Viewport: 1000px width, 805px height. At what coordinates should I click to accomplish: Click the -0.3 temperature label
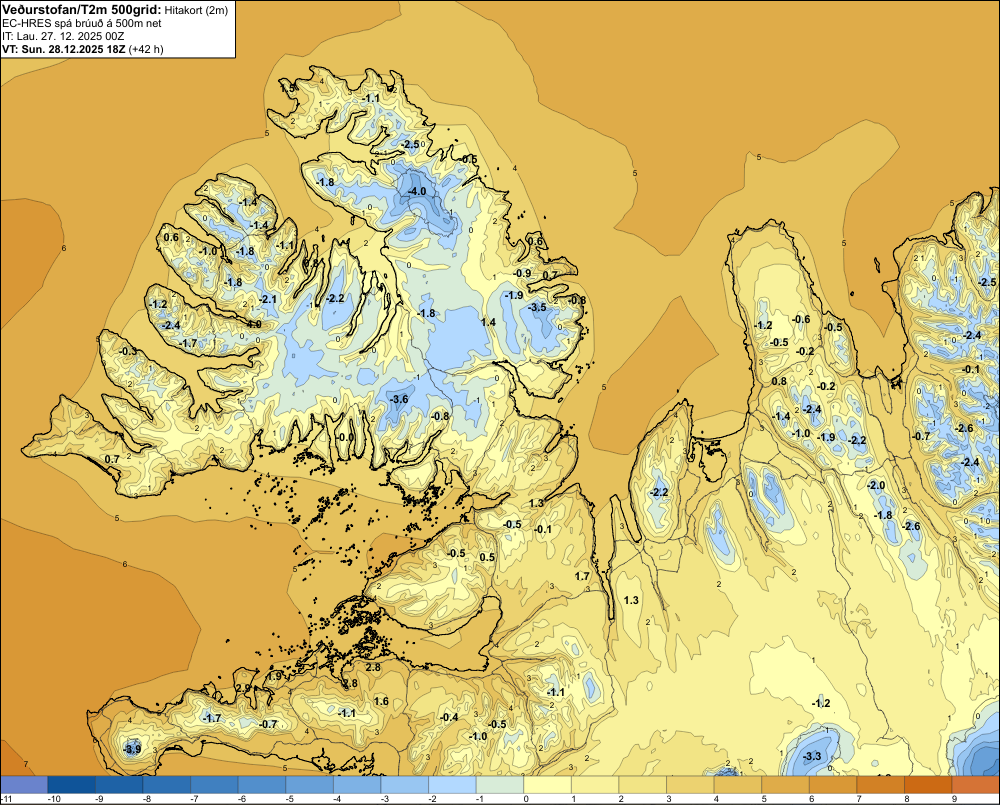coord(128,351)
